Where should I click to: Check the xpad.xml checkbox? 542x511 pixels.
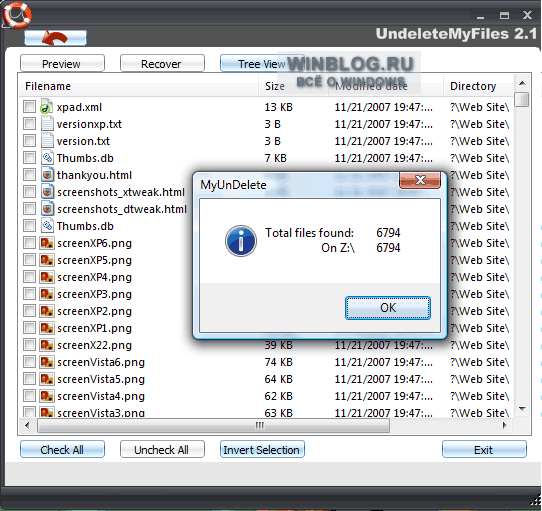[29, 106]
